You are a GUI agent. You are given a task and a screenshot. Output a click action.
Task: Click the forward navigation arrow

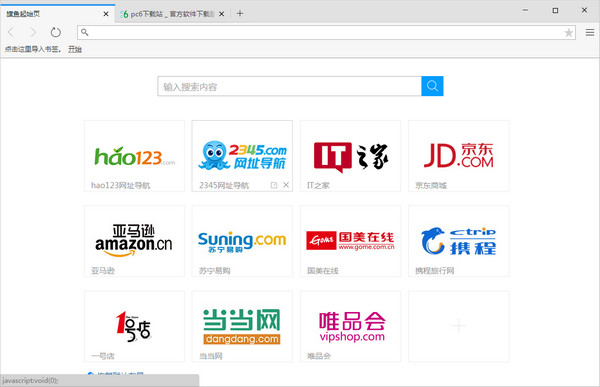click(x=33, y=33)
